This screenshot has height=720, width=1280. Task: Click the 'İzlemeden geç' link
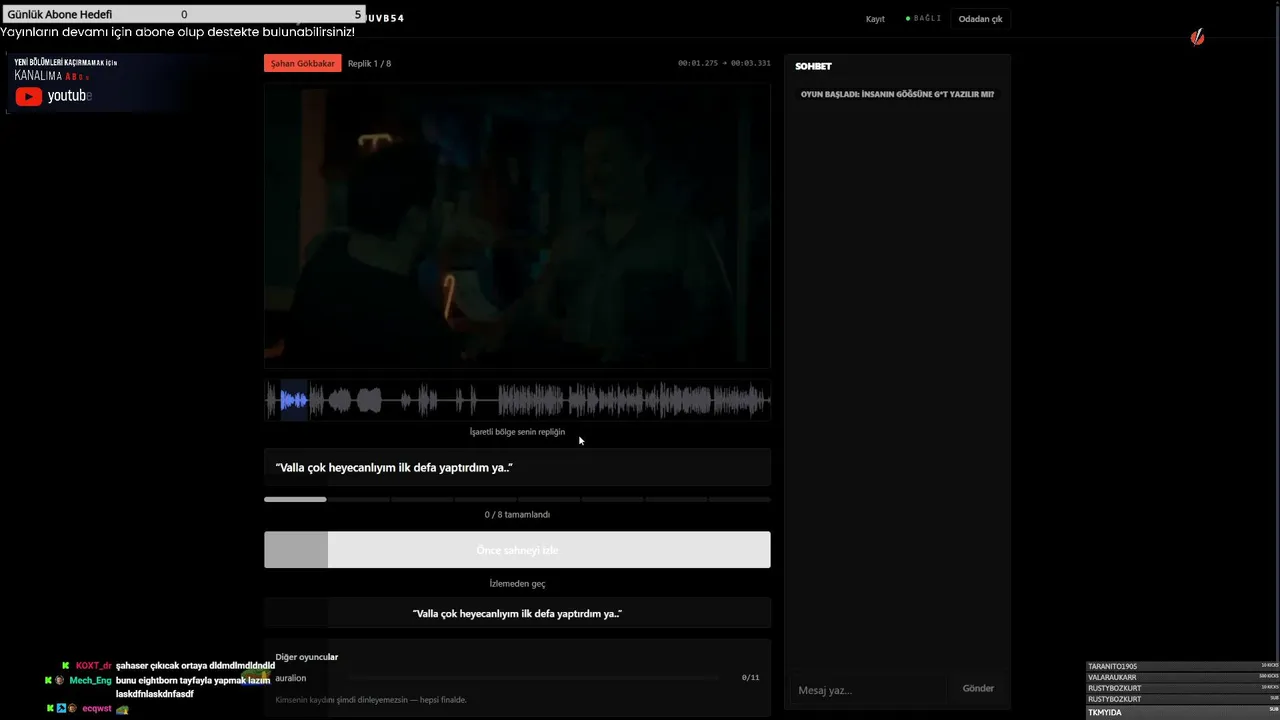(x=517, y=584)
